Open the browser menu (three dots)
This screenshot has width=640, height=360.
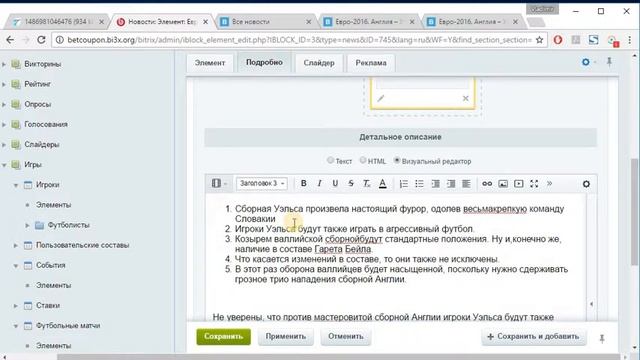click(629, 40)
